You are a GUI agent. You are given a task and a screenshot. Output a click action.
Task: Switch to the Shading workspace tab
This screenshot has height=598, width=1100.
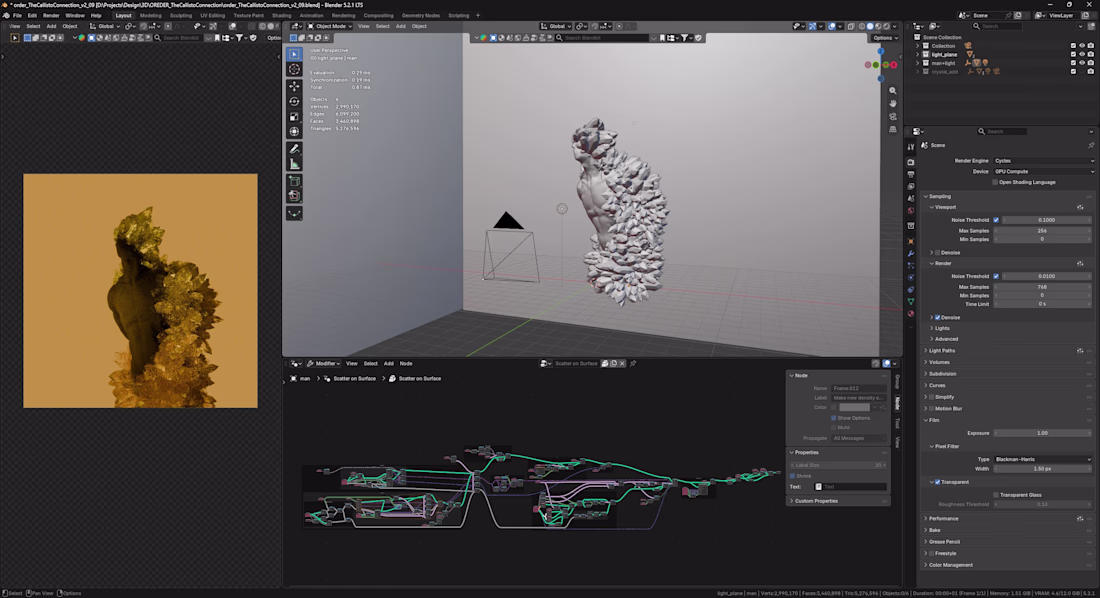281,15
